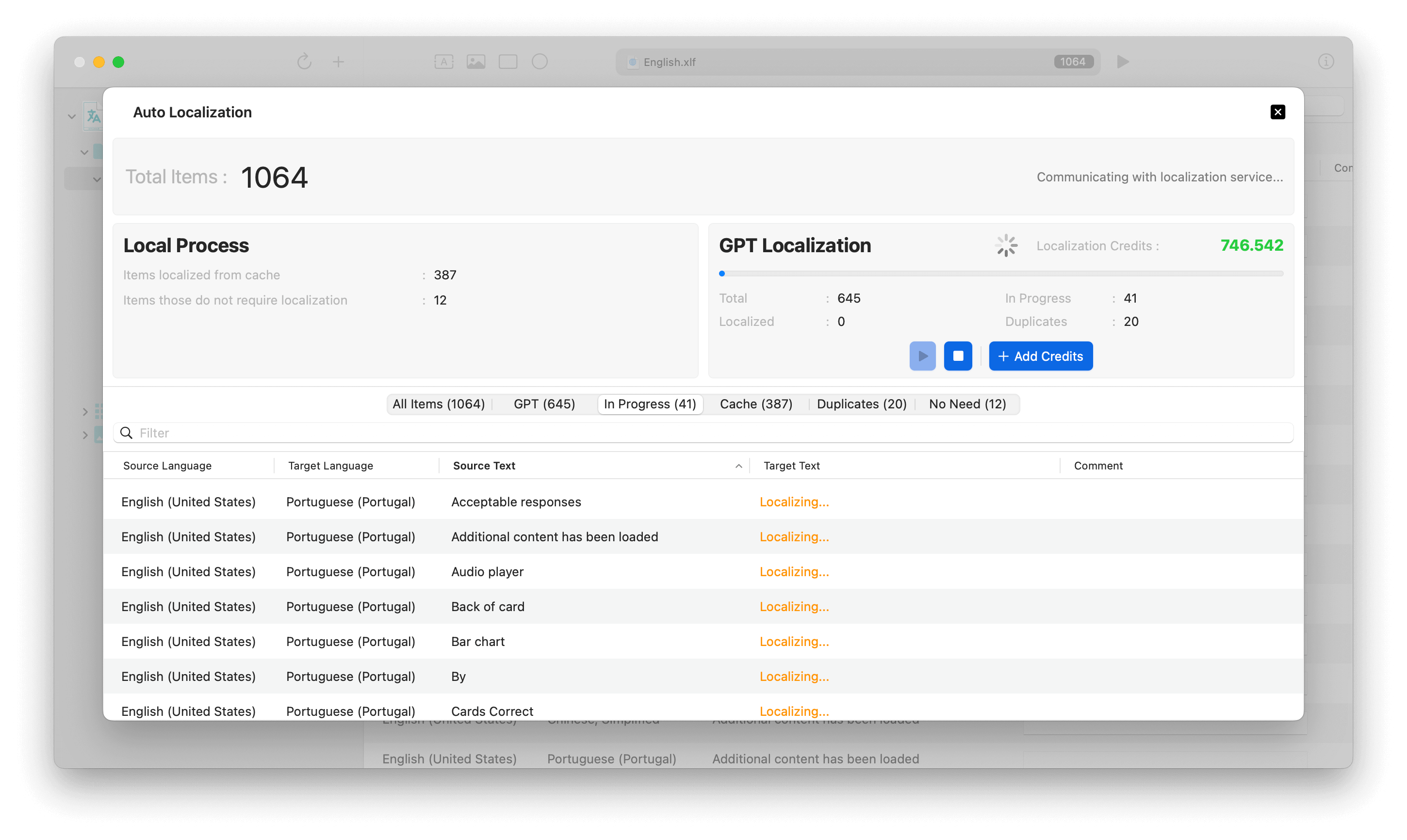This screenshot has height=840, width=1407.
Task: Click Localization Credits value 746.542
Action: pyautogui.click(x=1251, y=245)
